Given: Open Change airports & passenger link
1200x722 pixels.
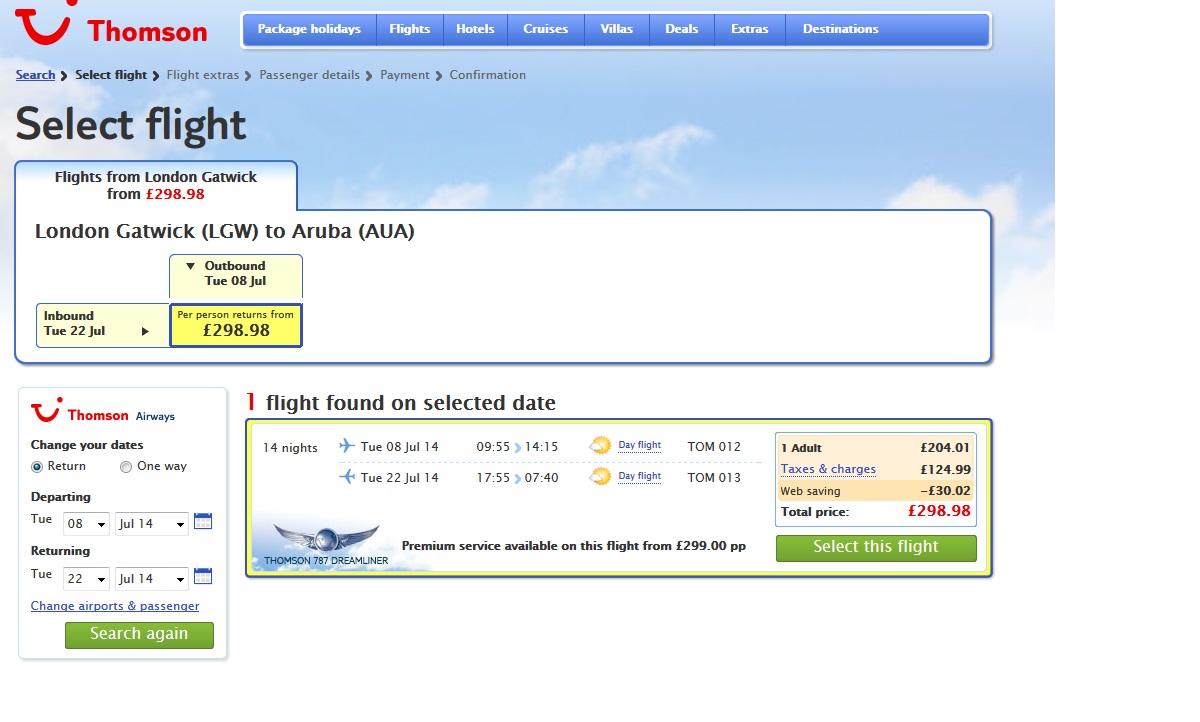Looking at the screenshot, I should pyautogui.click(x=115, y=606).
